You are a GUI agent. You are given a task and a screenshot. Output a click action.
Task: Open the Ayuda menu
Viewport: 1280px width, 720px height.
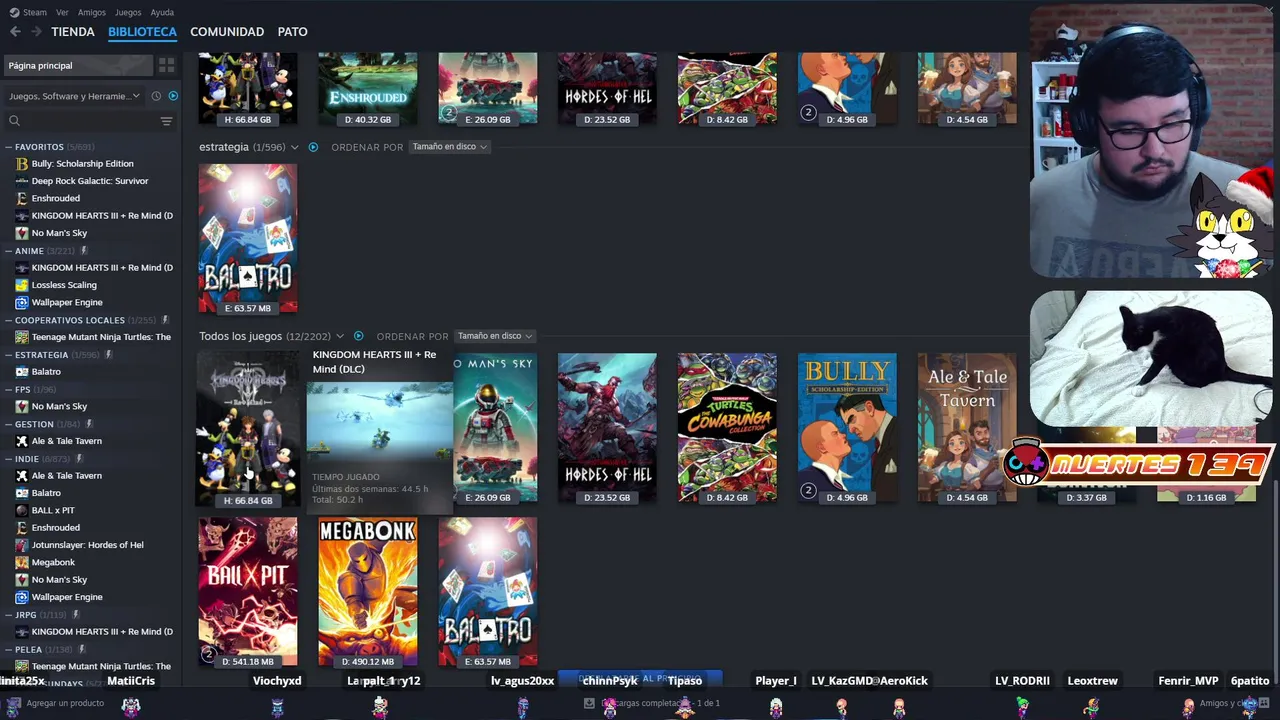[x=162, y=12]
